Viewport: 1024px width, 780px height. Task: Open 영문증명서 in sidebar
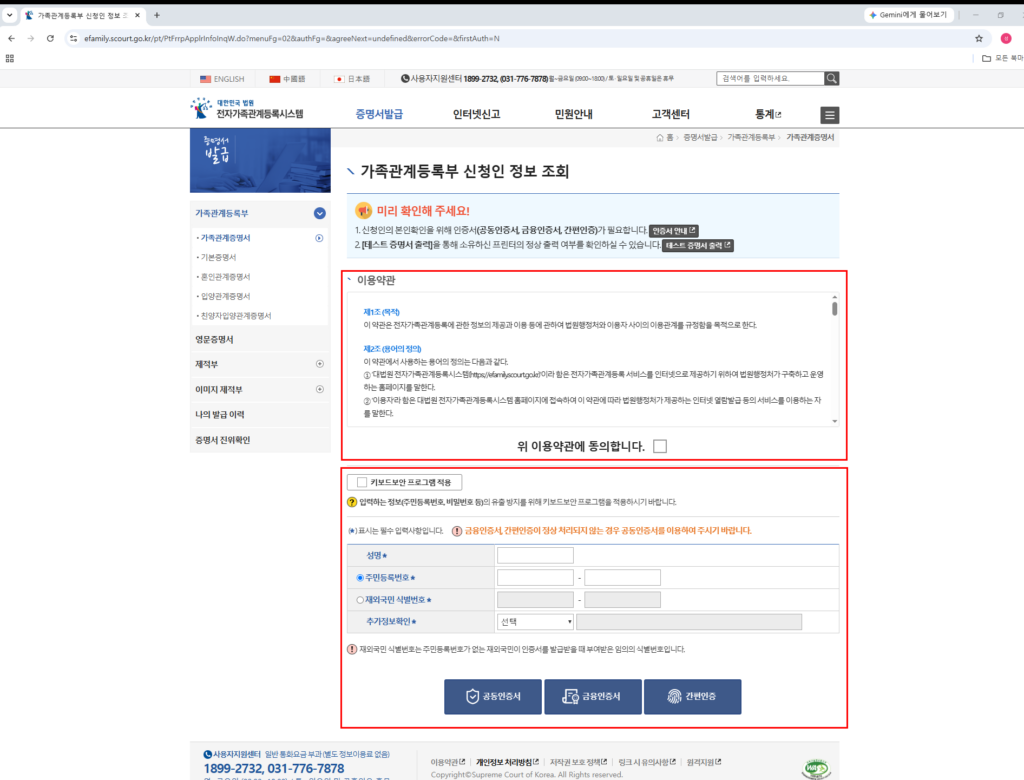(214, 340)
